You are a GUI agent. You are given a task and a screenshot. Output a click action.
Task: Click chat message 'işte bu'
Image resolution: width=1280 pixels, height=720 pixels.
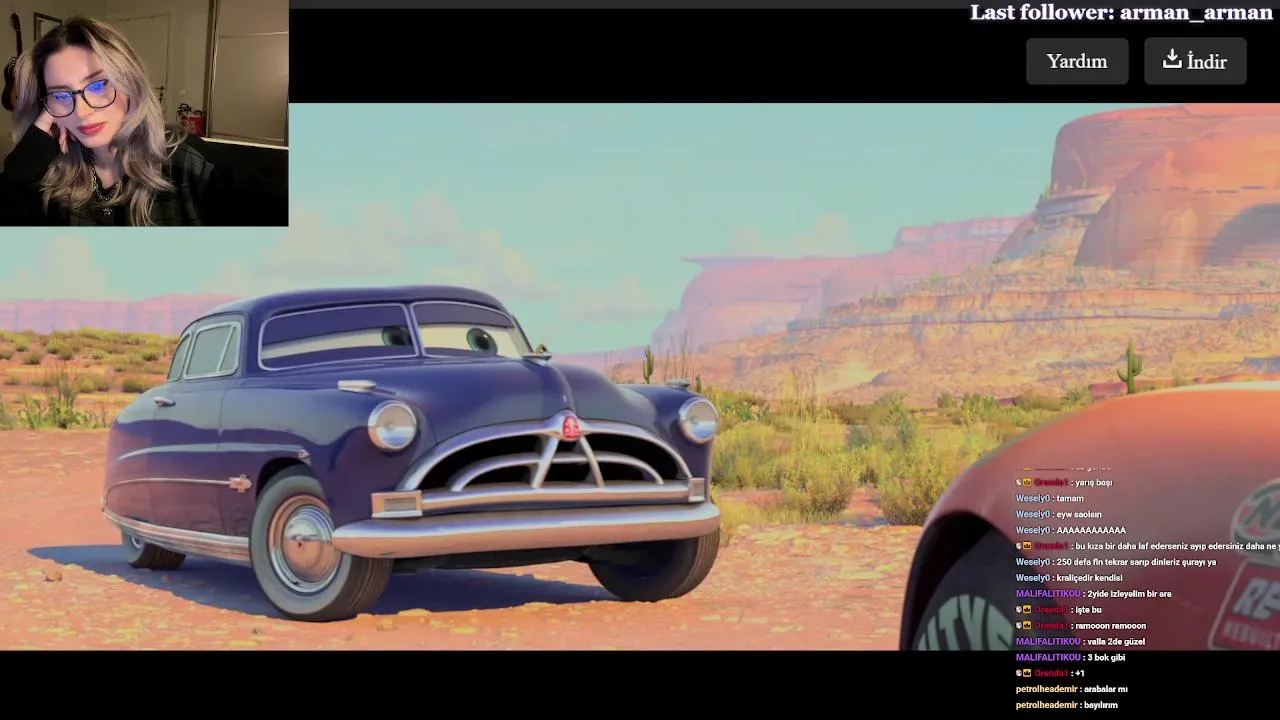tap(1088, 610)
